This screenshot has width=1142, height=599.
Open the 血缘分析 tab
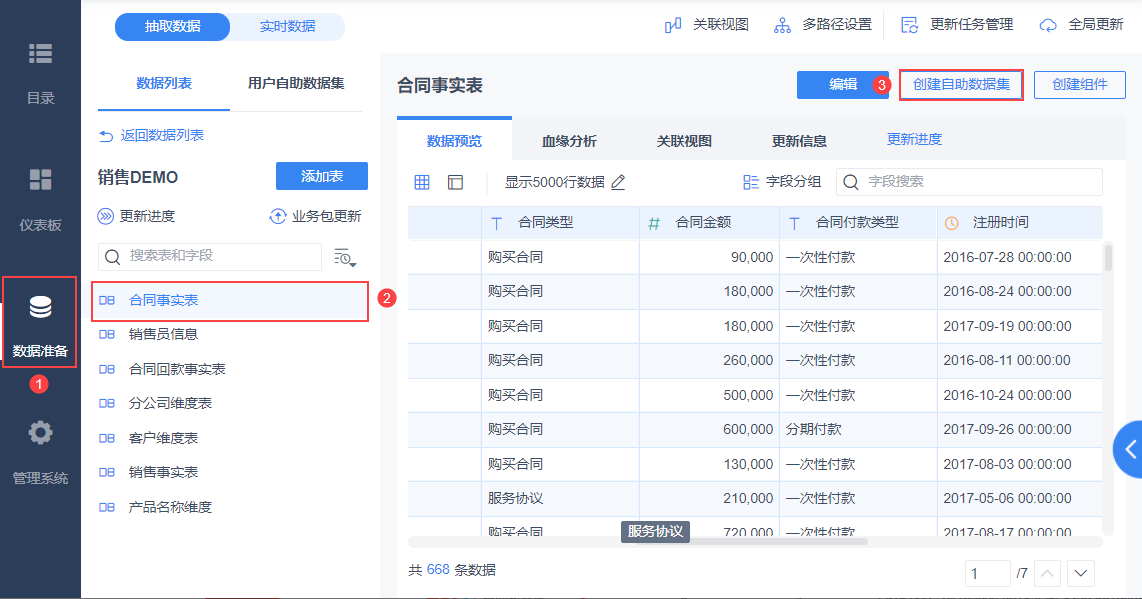569,141
